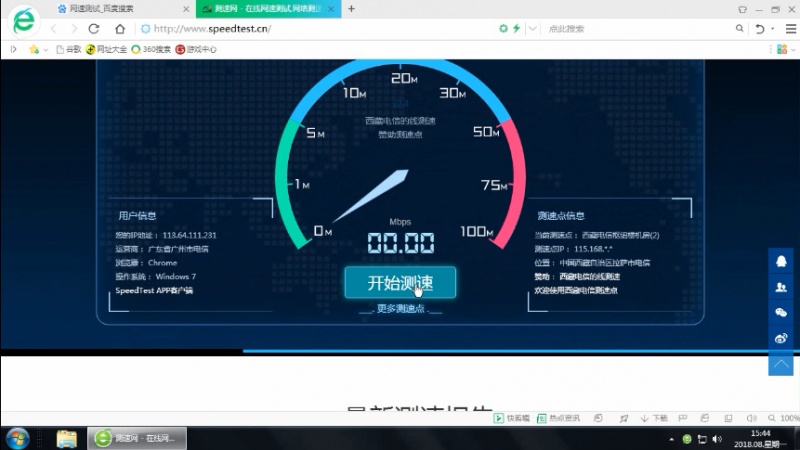Click the 点此搜索 search box
This screenshot has width=800, height=450.
(638, 29)
